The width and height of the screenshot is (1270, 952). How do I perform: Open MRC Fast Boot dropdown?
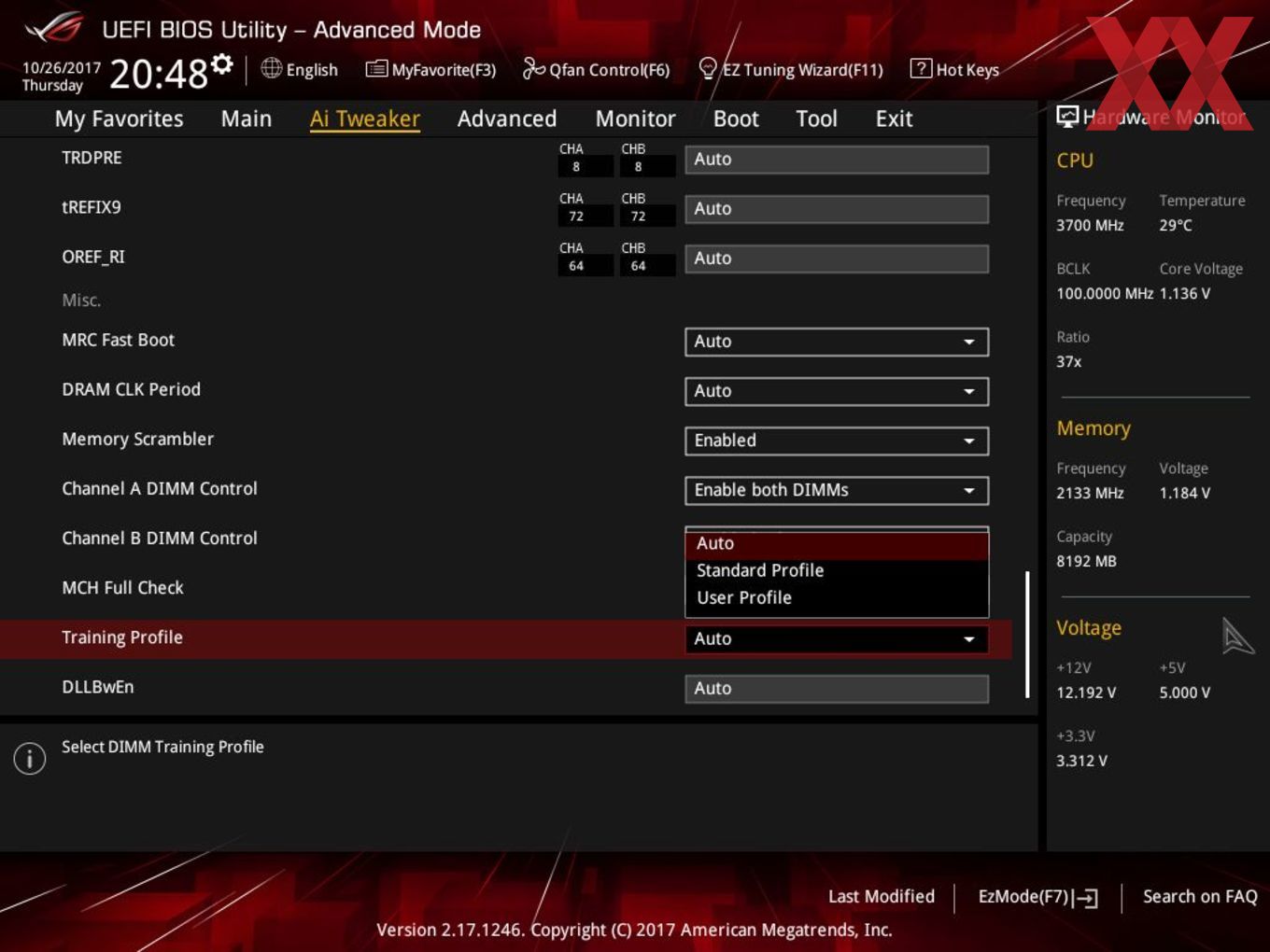coord(837,342)
